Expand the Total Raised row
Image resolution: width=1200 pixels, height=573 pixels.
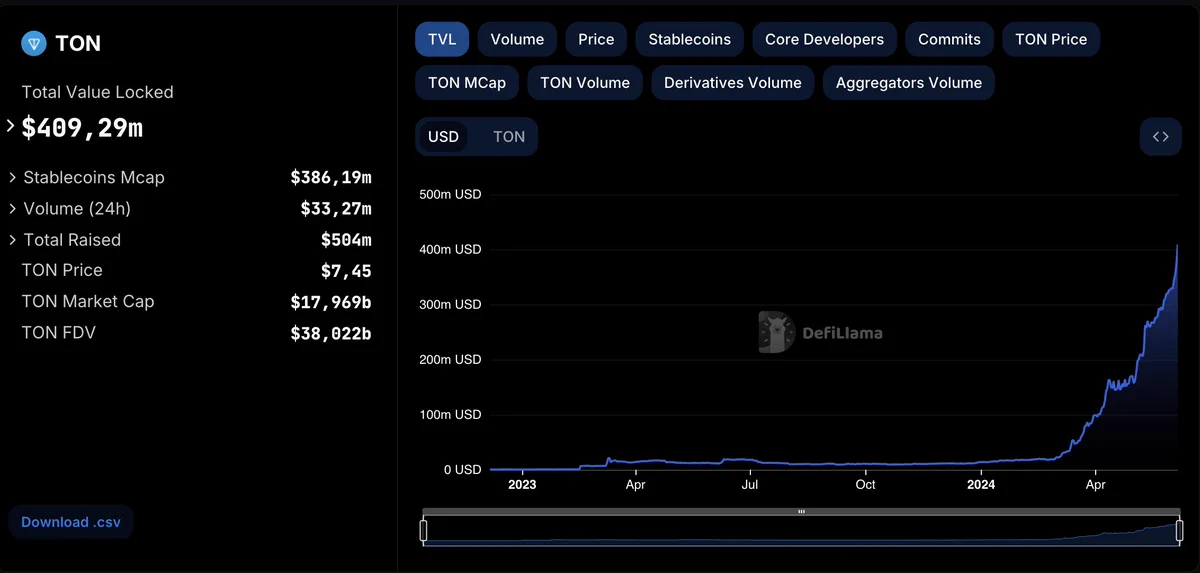click(x=13, y=240)
